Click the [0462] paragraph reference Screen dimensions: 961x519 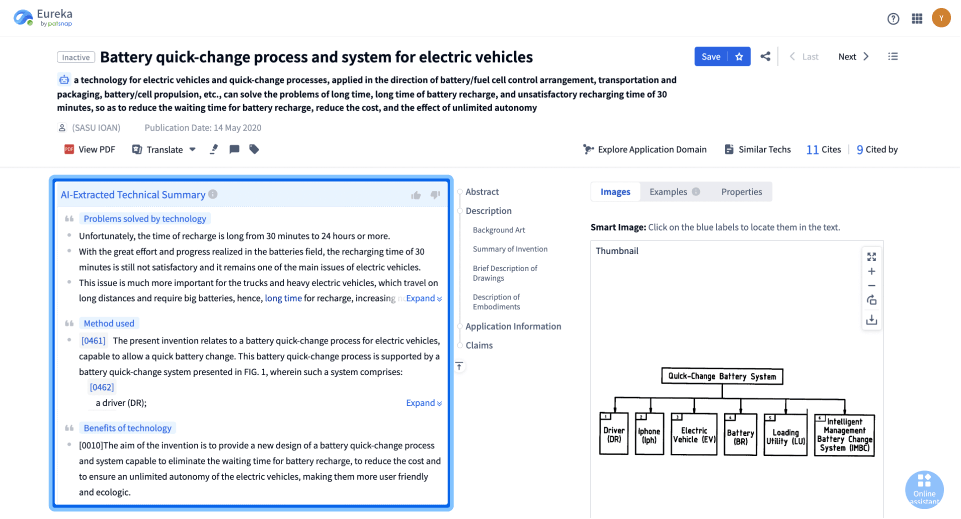(102, 387)
